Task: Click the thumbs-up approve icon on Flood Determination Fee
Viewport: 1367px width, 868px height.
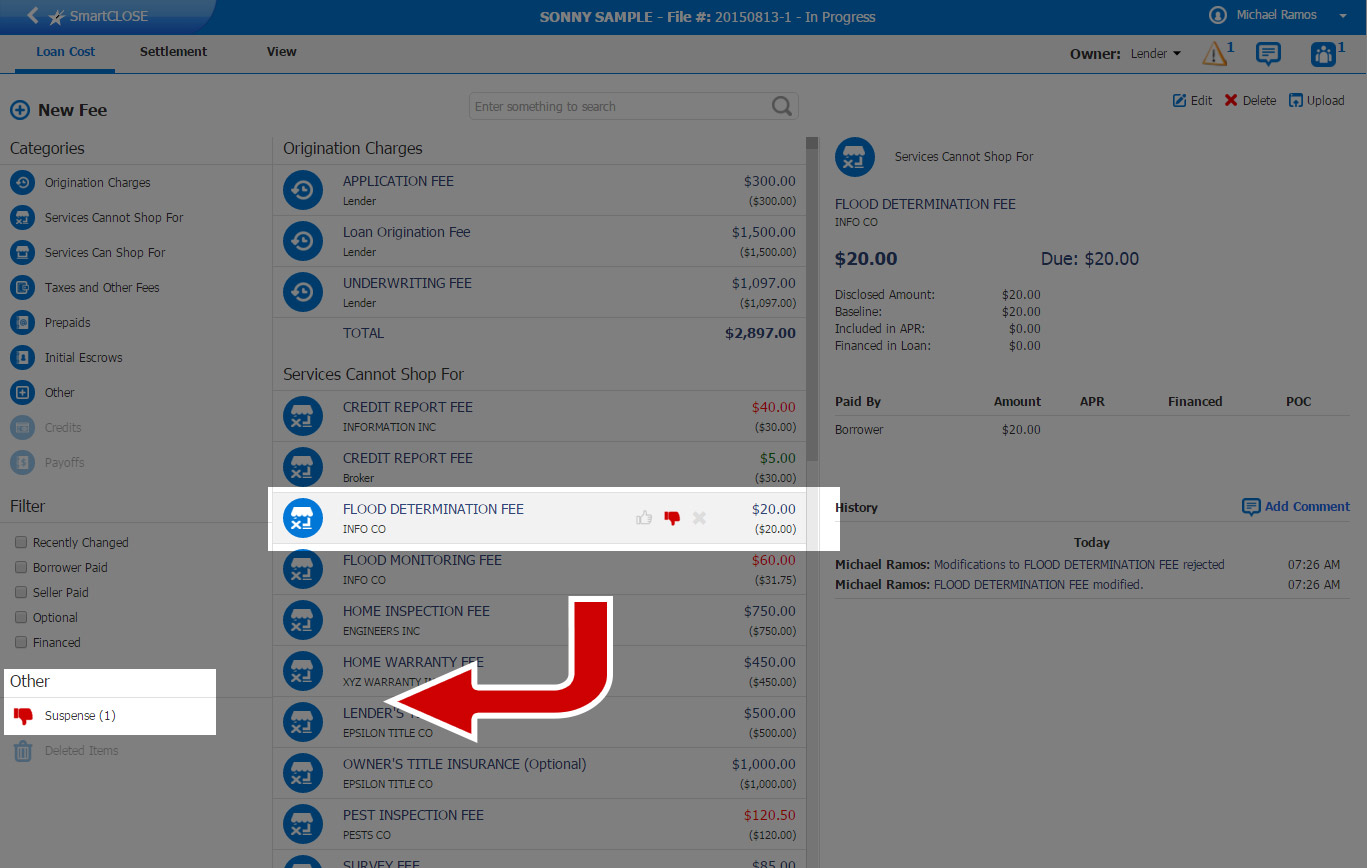Action: (644, 518)
